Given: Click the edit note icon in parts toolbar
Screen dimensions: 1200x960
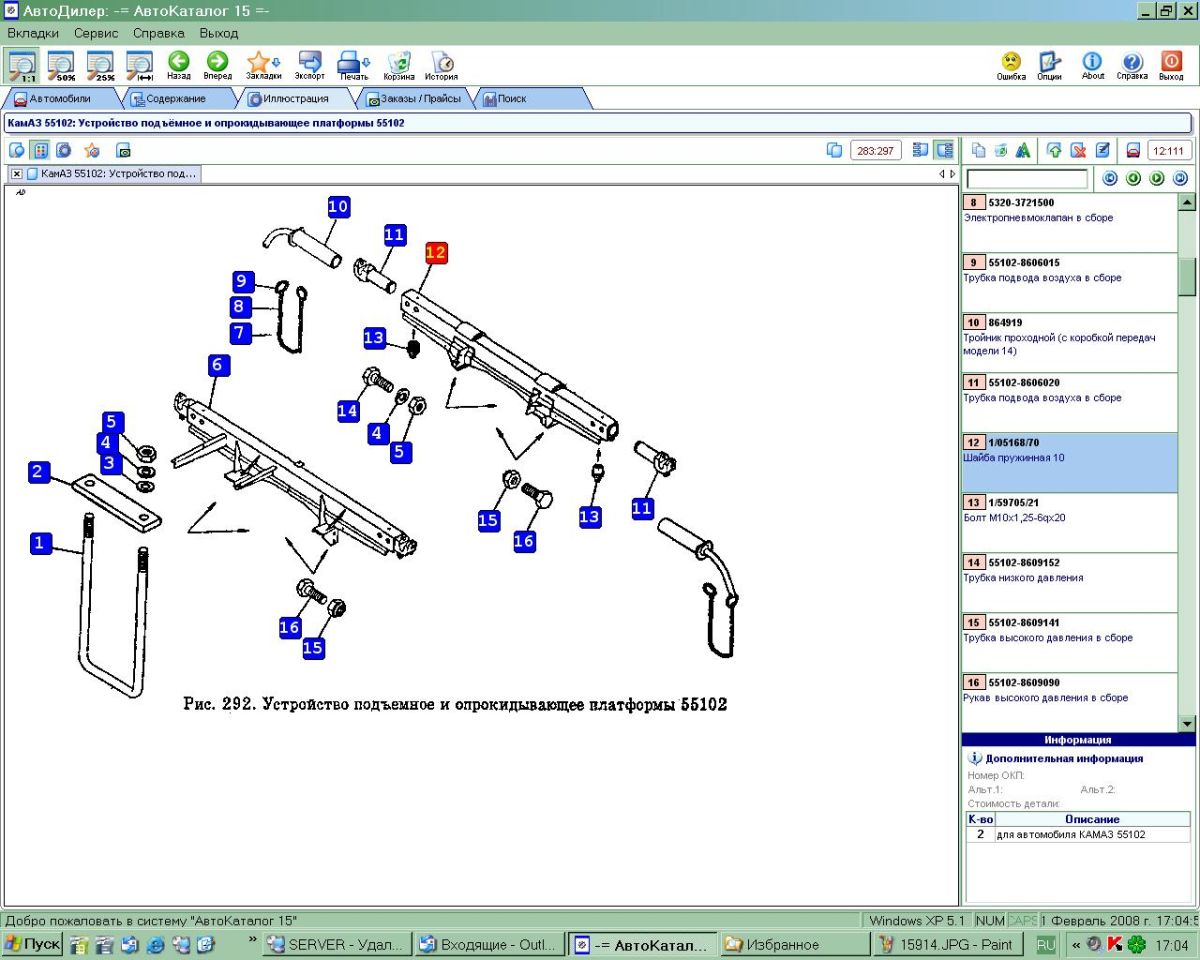Looking at the screenshot, I should pyautogui.click(x=1103, y=150).
